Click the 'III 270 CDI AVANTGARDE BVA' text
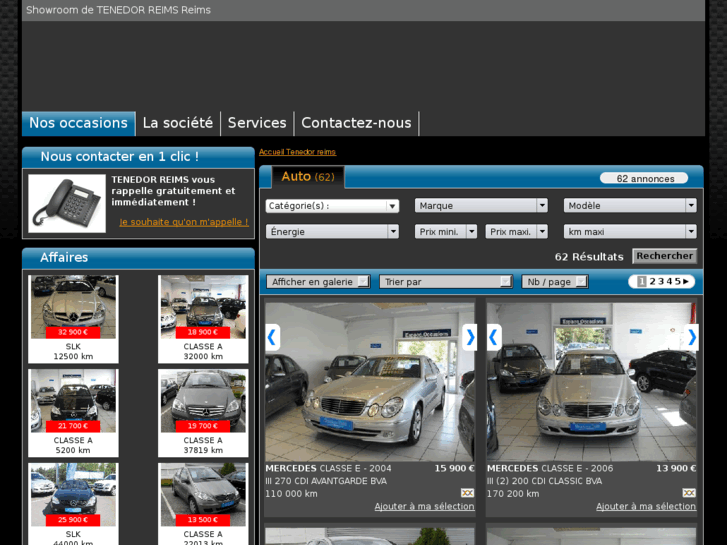Viewport: 727px width, 545px height. 326,481
